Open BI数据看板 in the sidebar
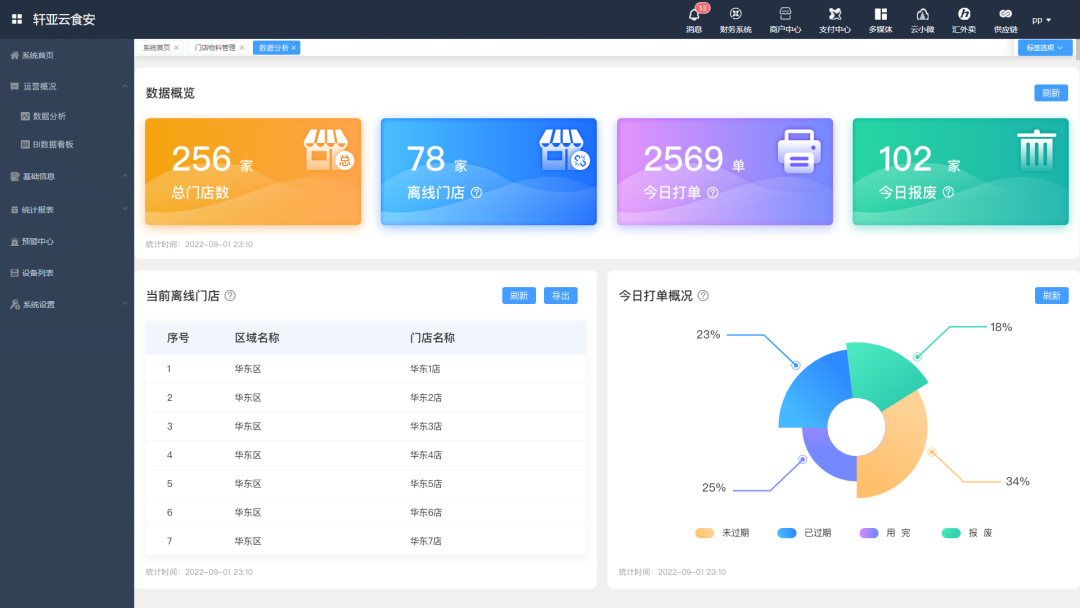1080x608 pixels. pyautogui.click(x=53, y=145)
